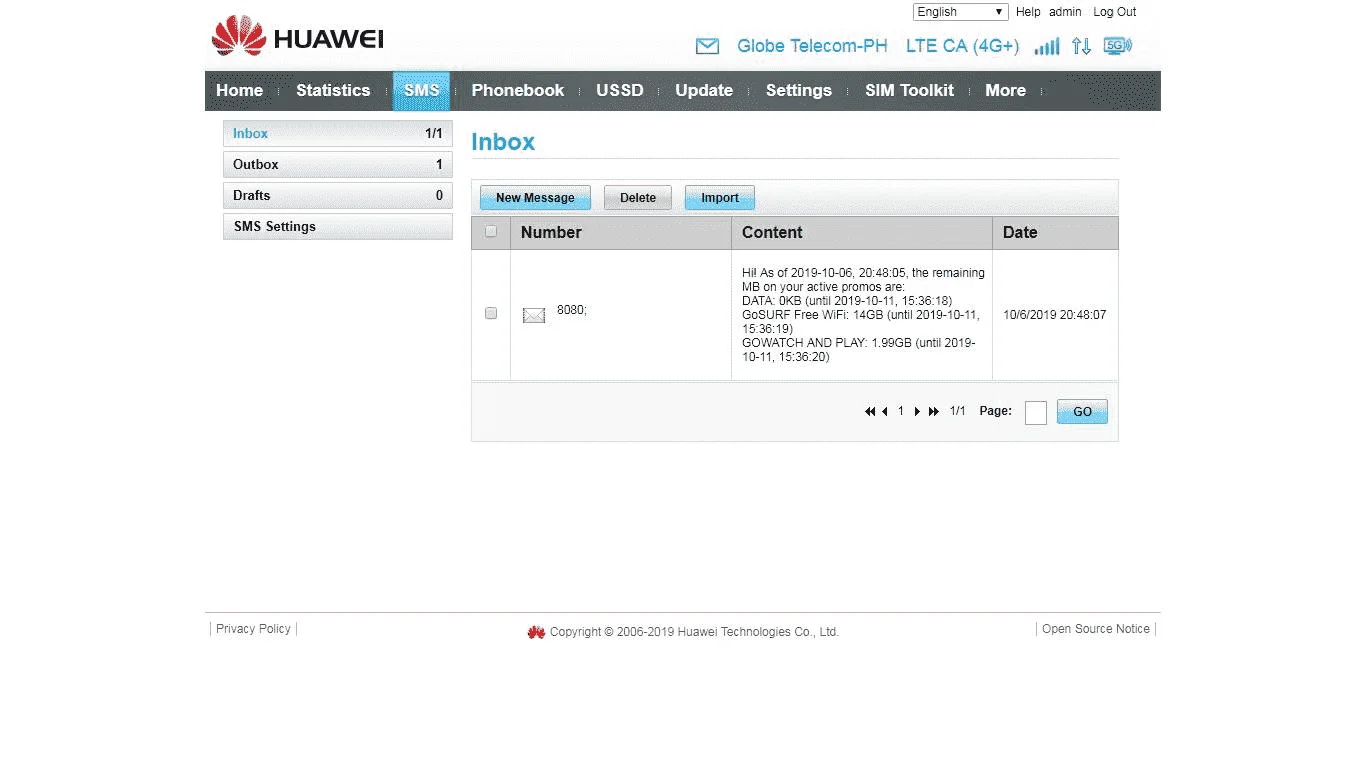This screenshot has width=1366, height=768.
Task: Click the Globe Telecom-PH operator name
Action: pos(812,46)
